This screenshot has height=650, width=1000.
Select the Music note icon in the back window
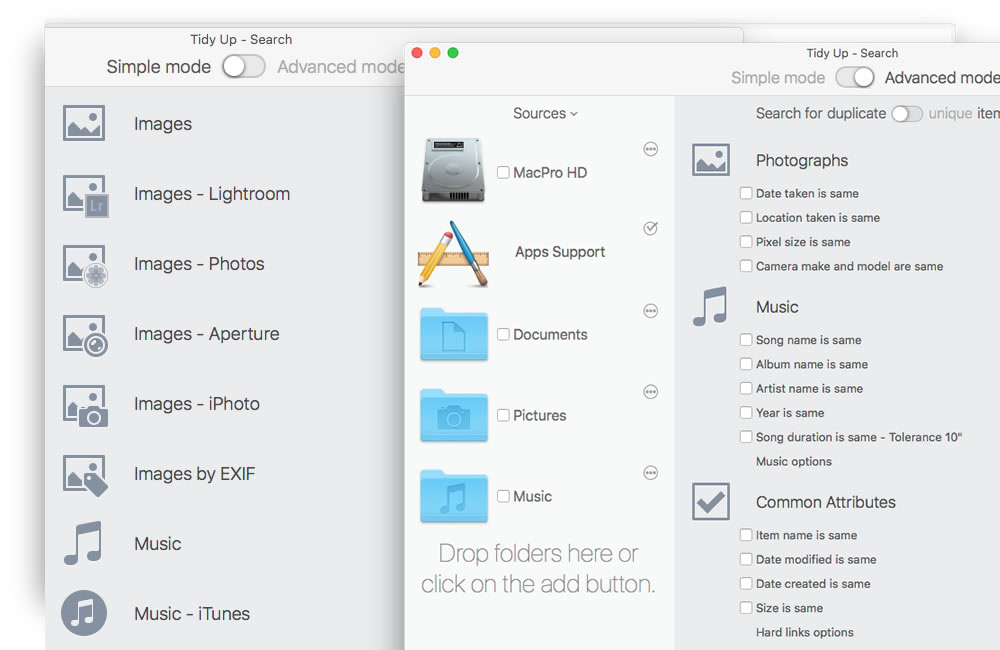(83, 543)
